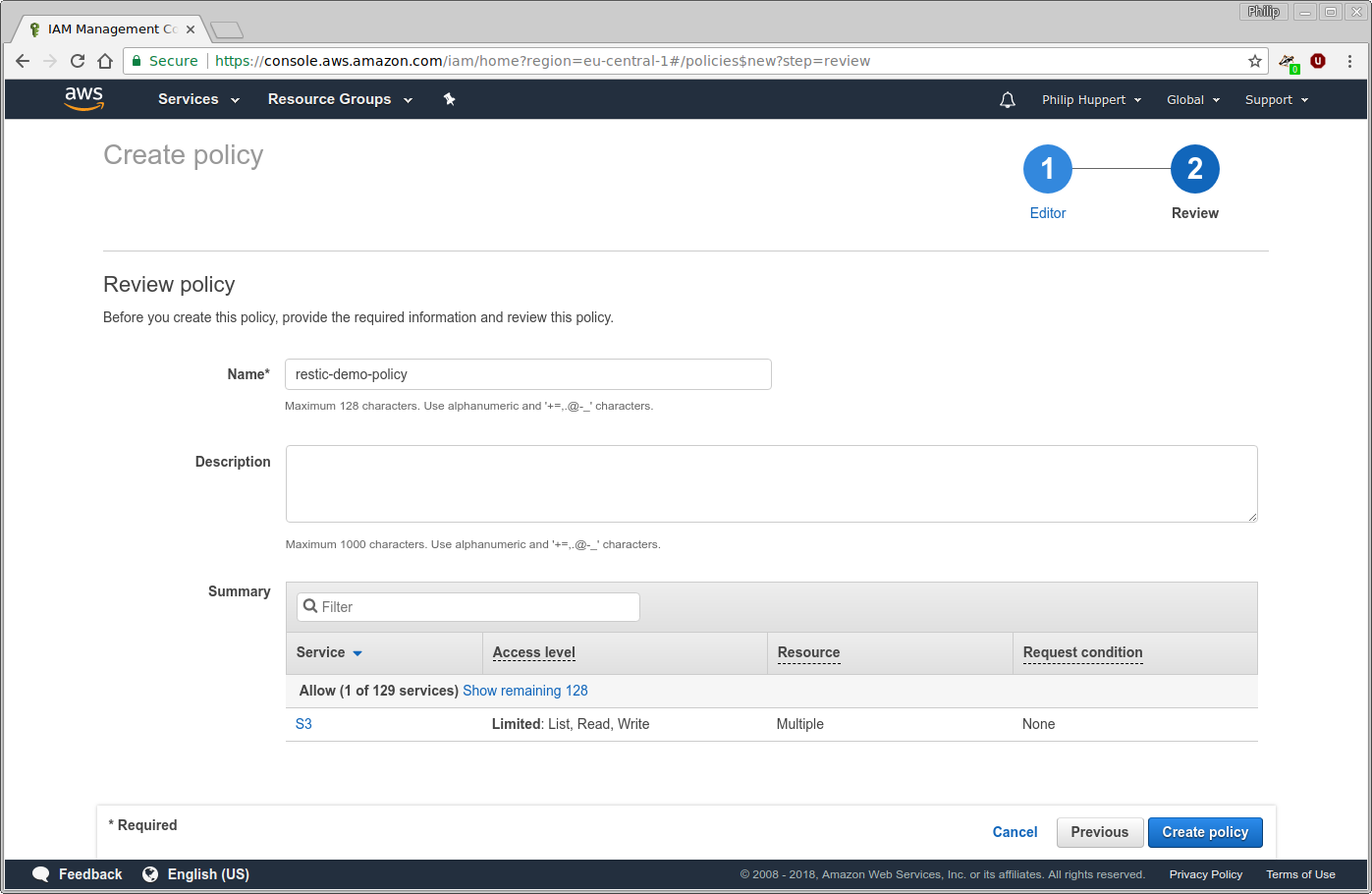This screenshot has width=1372, height=894.
Task: Click the pin shortcuts icon in navbar
Action: (449, 99)
